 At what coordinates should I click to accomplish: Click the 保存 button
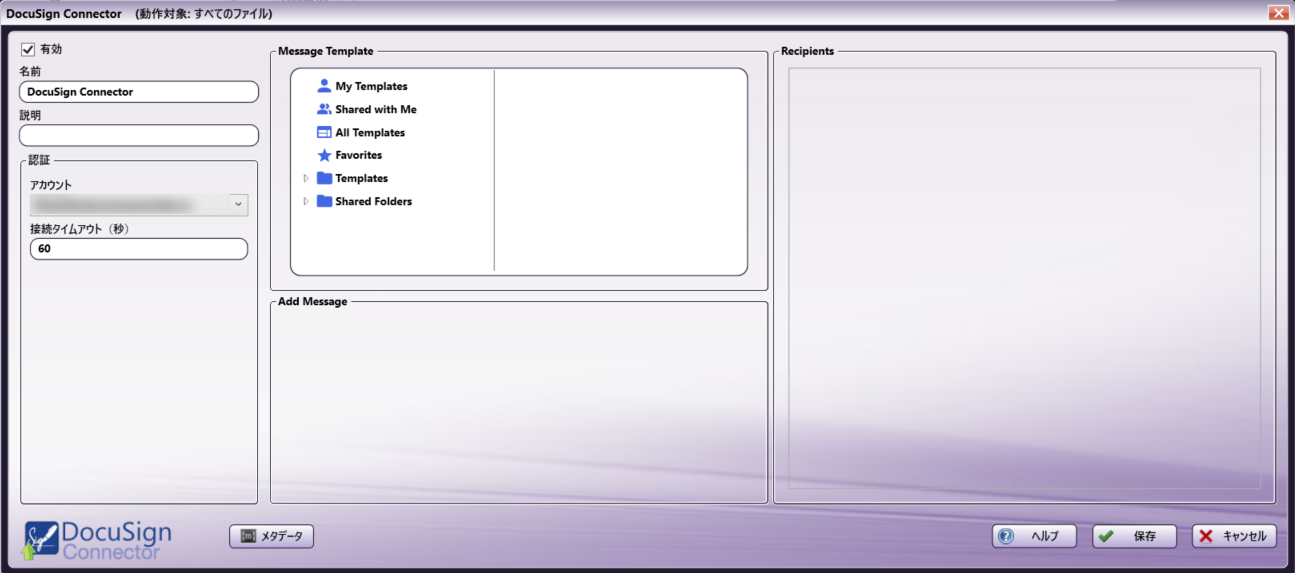click(1134, 536)
